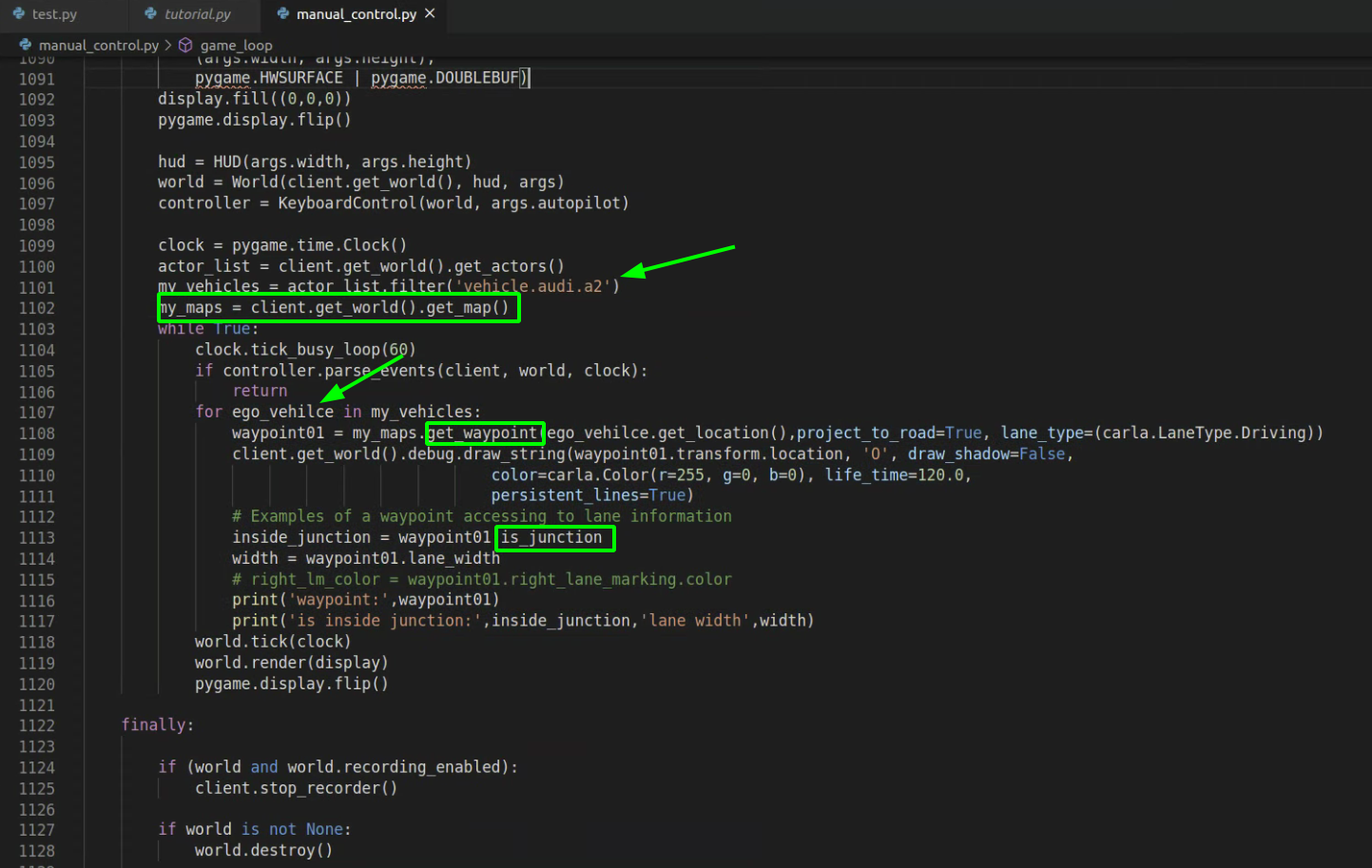Click line number 1102 in the gutter
1372x868 pixels.
pos(37,308)
